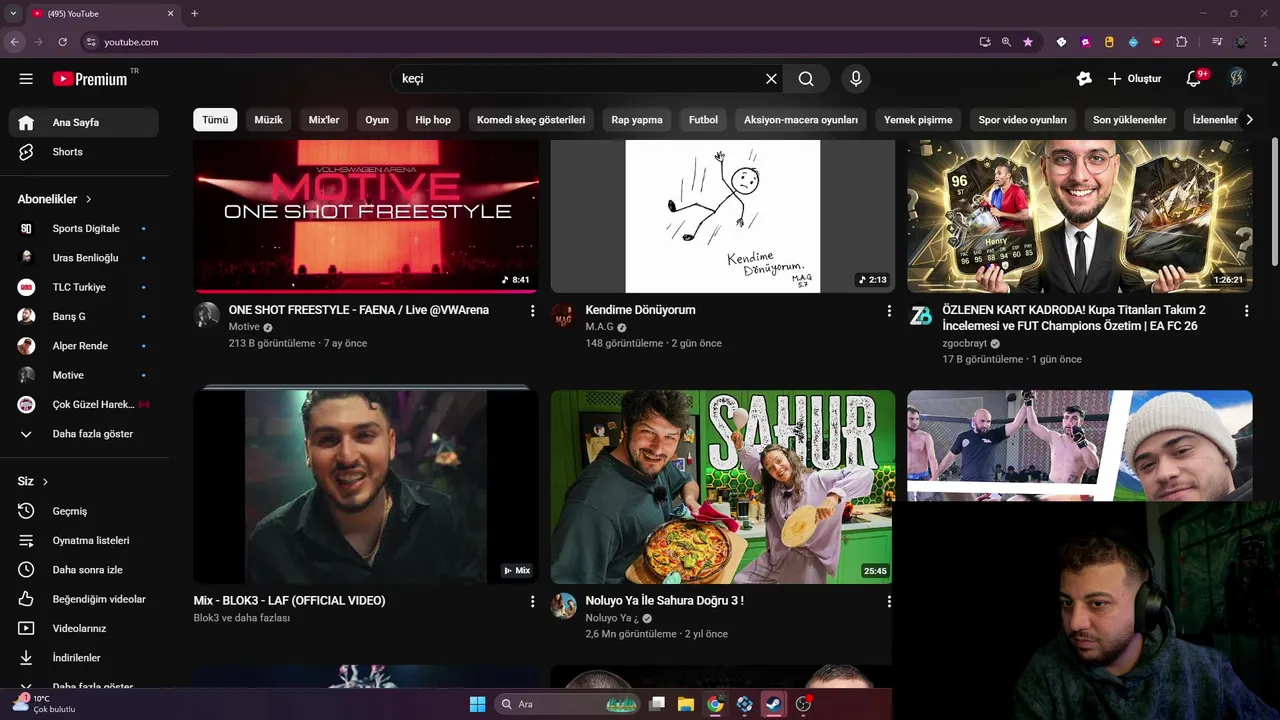1280x720 pixels.
Task: Select the Rap yapma chip
Action: [637, 120]
